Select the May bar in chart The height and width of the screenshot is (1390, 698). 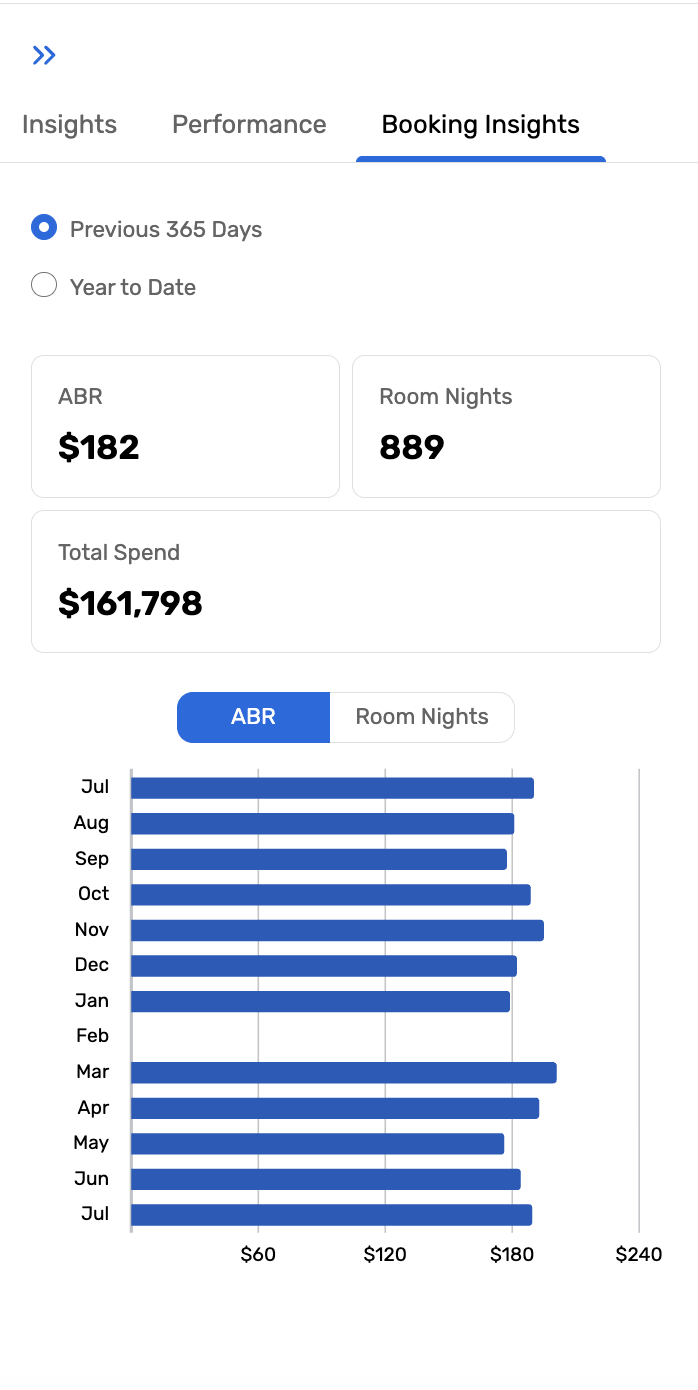(x=318, y=1143)
